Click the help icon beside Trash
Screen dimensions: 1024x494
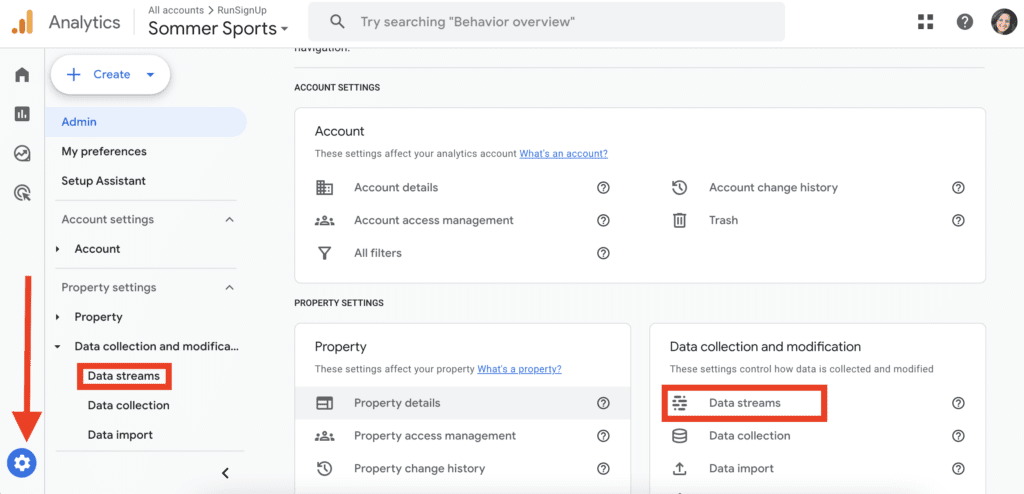click(958, 220)
